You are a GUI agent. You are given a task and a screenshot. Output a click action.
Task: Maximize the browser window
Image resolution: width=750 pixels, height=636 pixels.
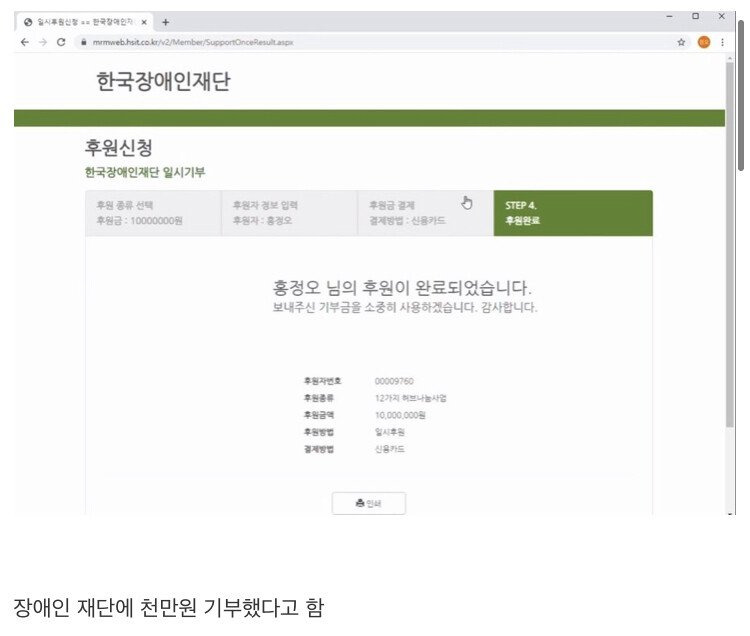click(695, 16)
